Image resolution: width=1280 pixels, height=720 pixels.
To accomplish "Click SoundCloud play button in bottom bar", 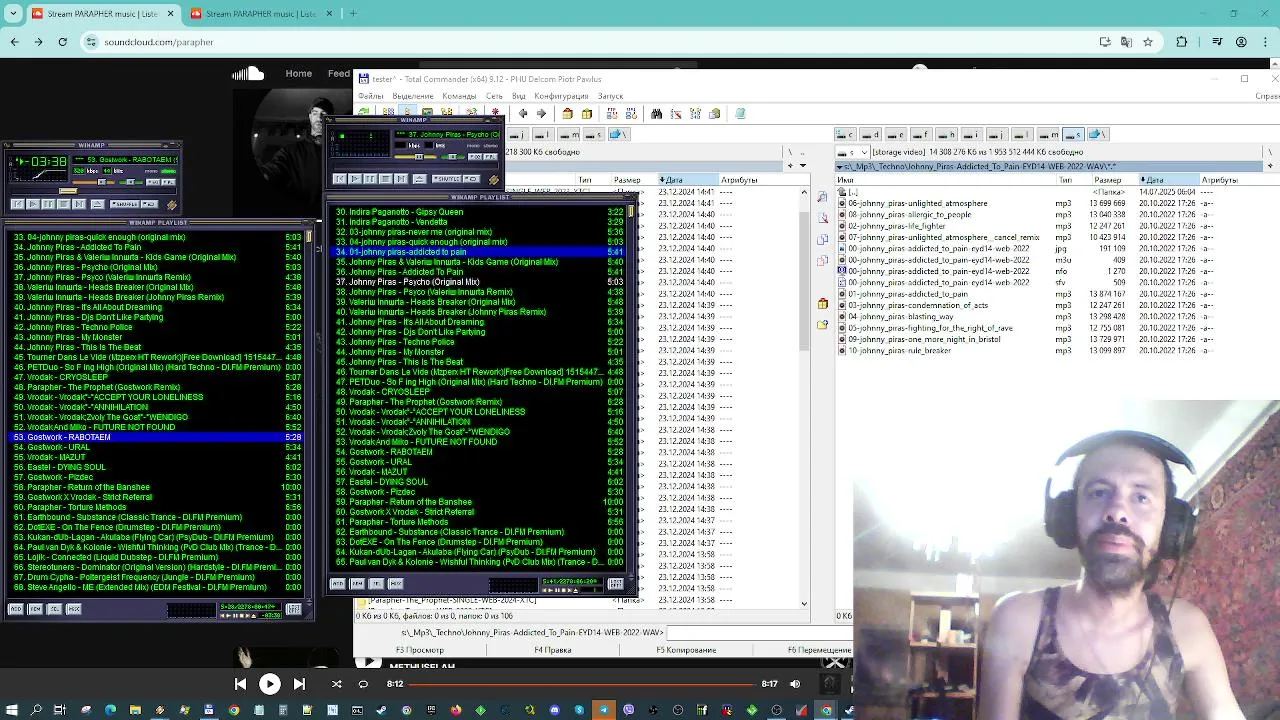I will click(270, 684).
